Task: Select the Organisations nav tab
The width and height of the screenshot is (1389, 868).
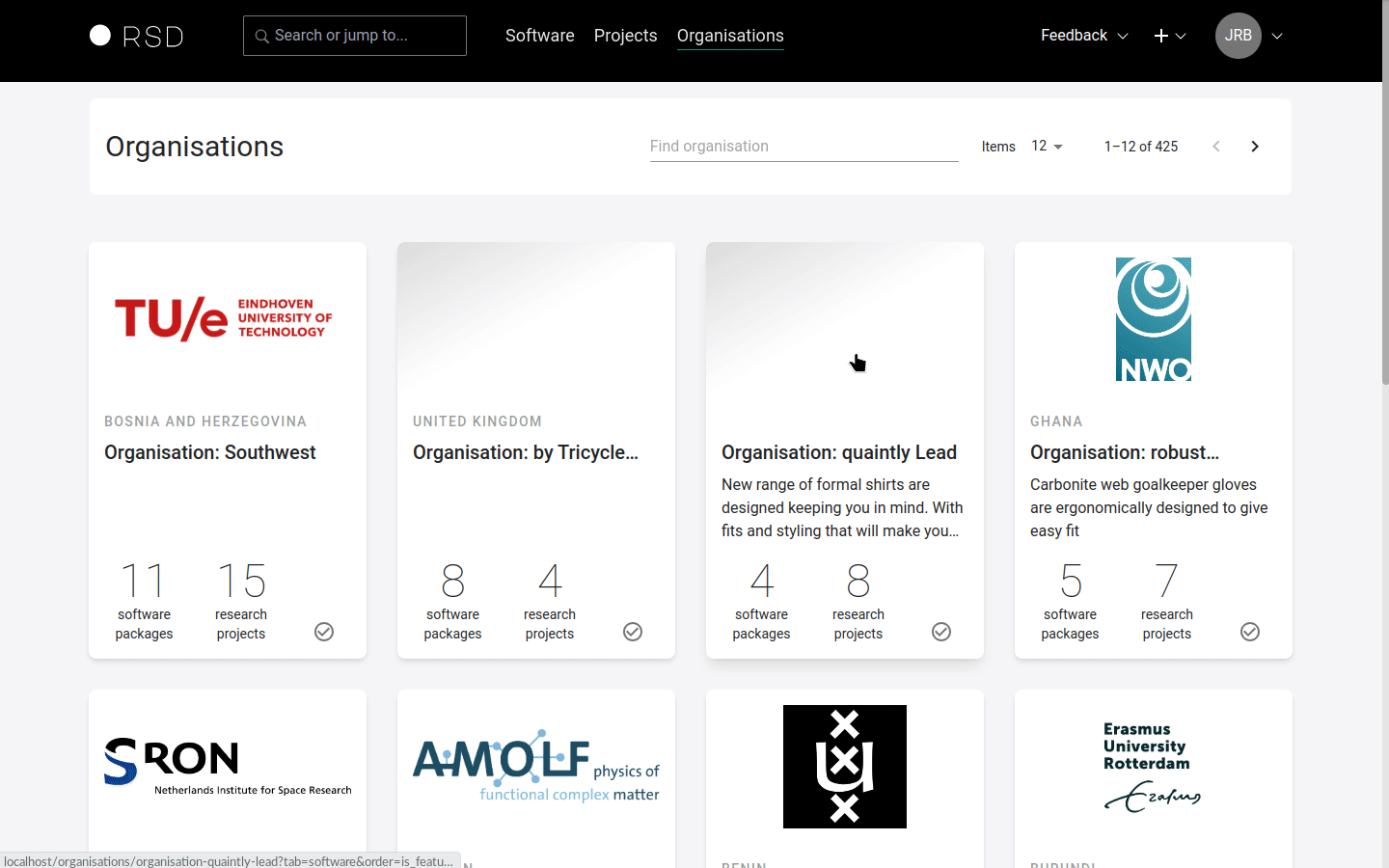Action: [730, 36]
